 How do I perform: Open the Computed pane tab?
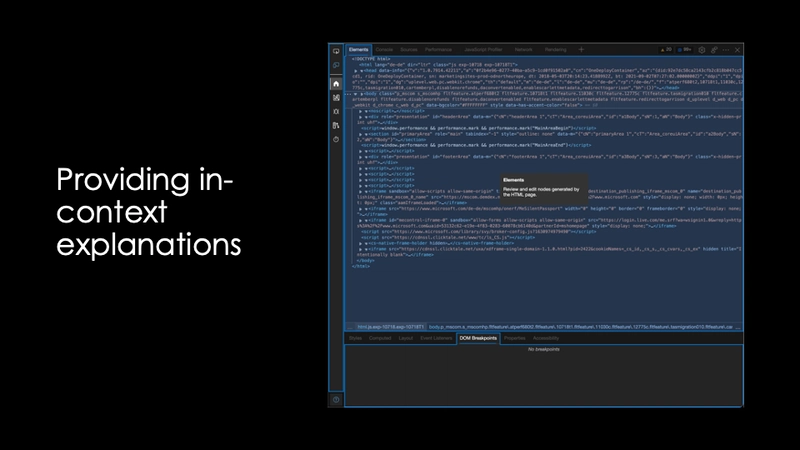[380, 338]
